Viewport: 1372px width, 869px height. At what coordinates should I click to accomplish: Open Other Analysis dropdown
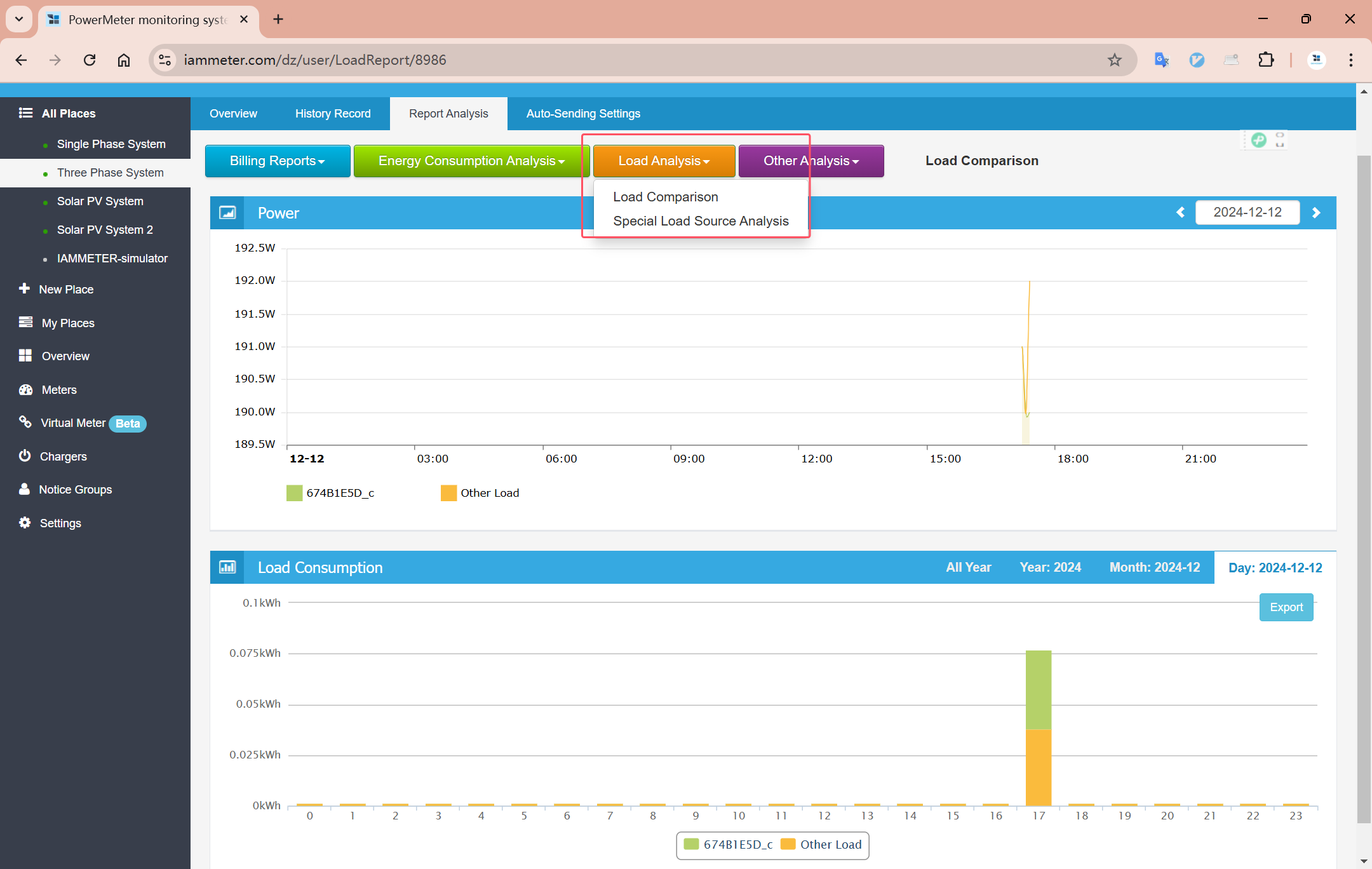click(811, 161)
